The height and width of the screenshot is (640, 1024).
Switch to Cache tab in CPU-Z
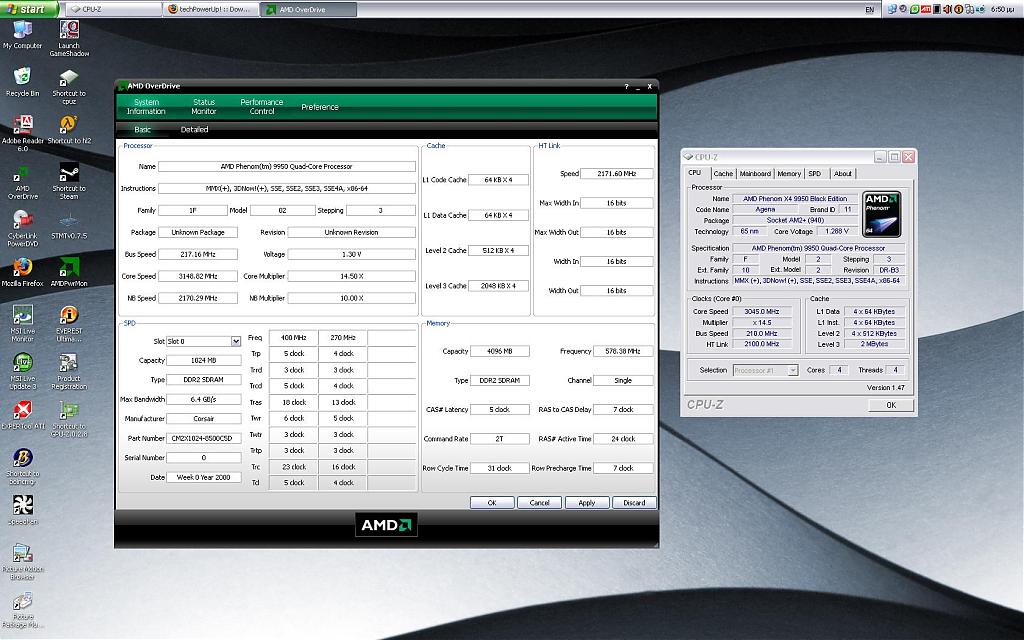coord(723,174)
